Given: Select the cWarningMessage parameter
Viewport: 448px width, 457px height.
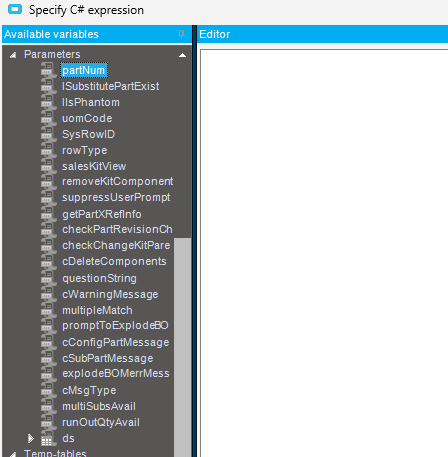Looking at the screenshot, I should pos(110,294).
